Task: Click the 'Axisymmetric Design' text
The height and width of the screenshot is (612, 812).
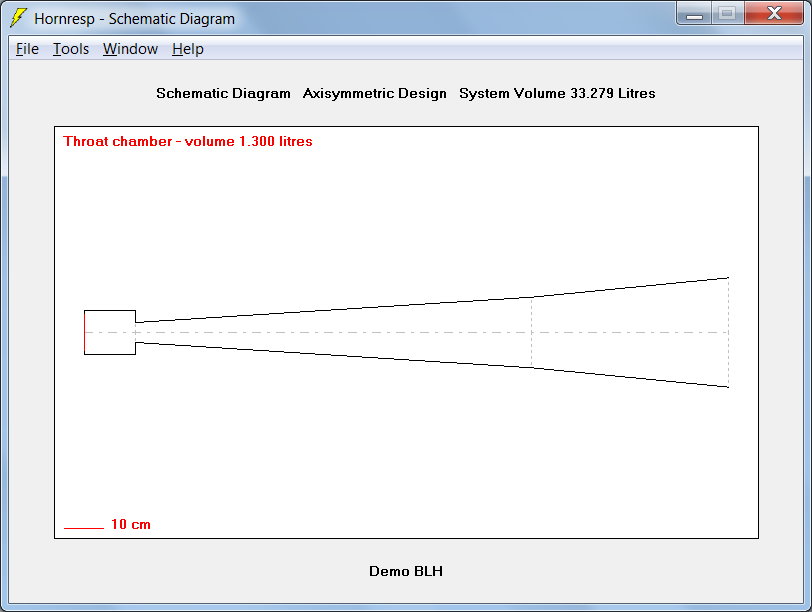Action: click(374, 93)
